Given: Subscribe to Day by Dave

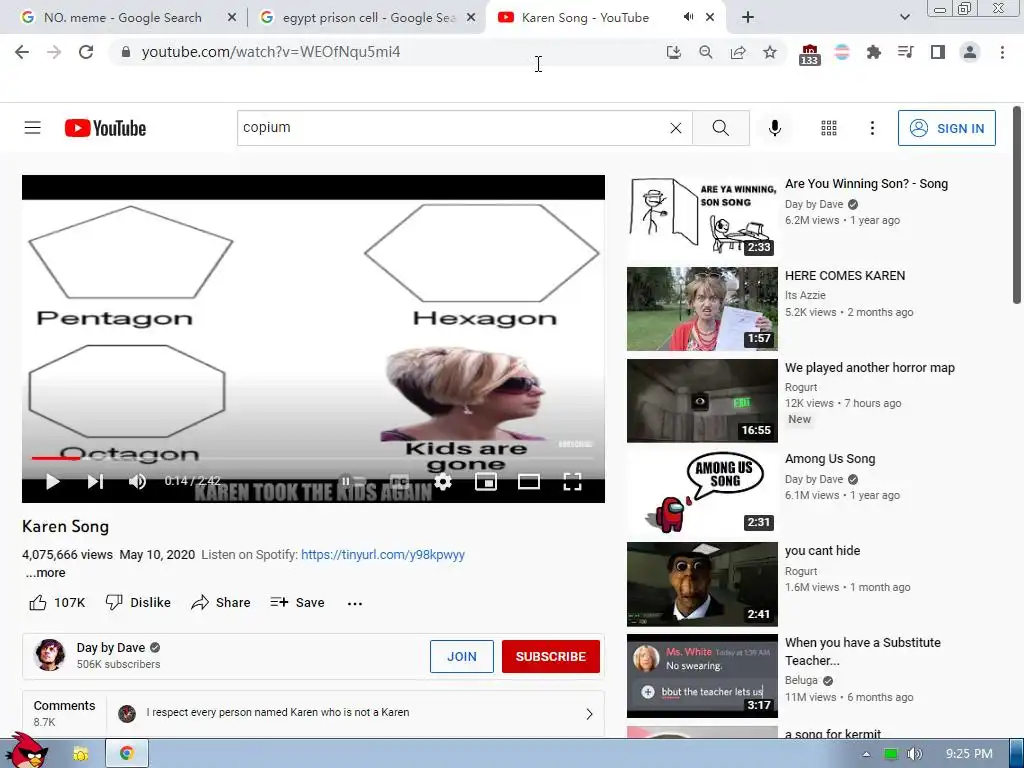Looking at the screenshot, I should pyautogui.click(x=551, y=656).
